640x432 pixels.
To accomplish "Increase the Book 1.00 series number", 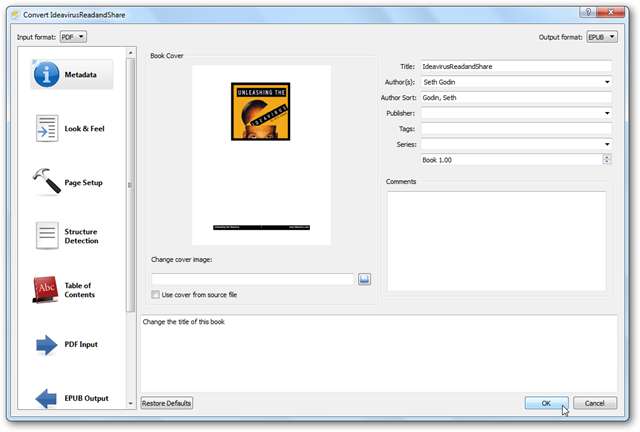I will pos(607,157).
